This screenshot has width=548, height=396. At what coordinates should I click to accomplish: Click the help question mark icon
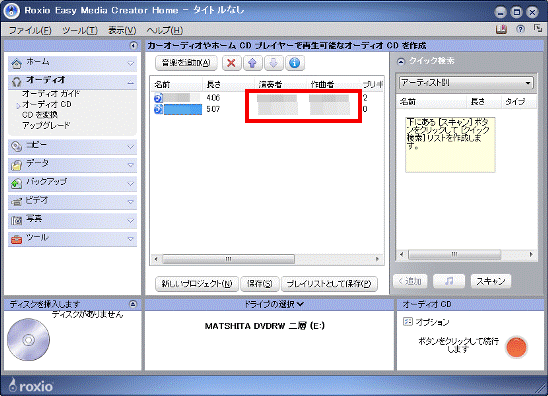tap(520, 29)
